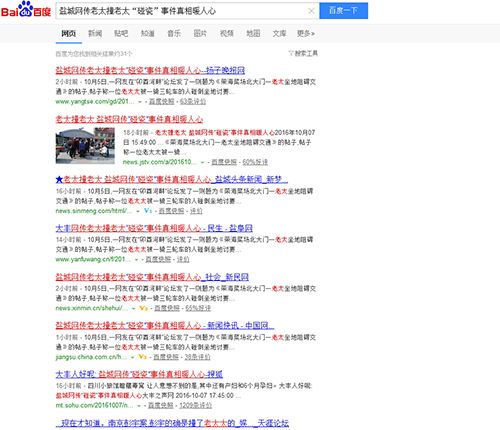The image size is (500, 430).
Task: Open 63条评价 reviews for yangtse.com
Action: [x=193, y=101]
